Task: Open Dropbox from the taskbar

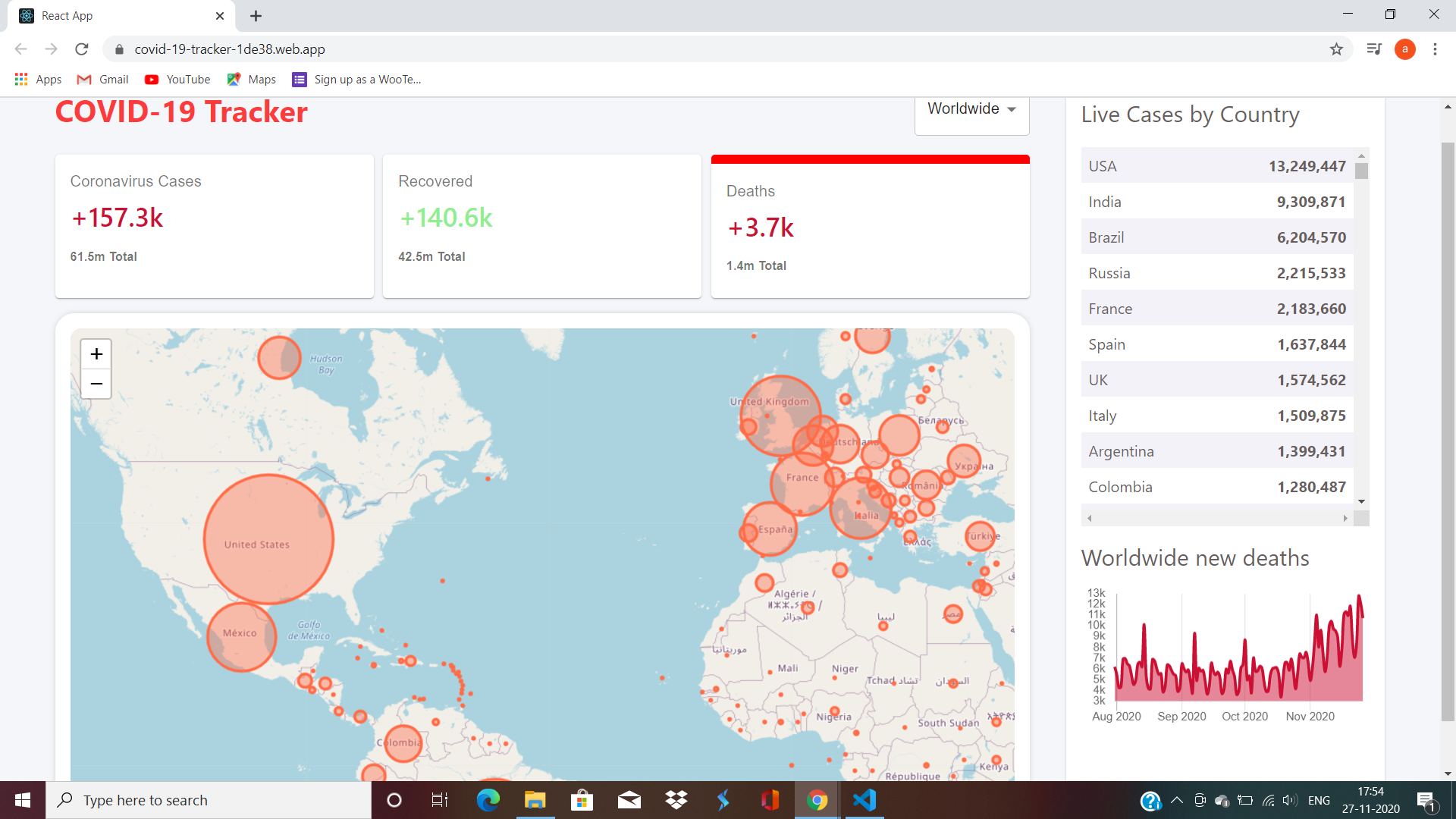Action: point(676,800)
